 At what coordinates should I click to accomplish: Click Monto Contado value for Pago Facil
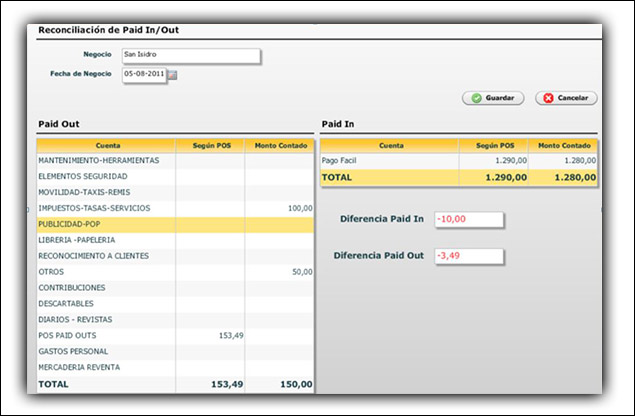pos(560,160)
